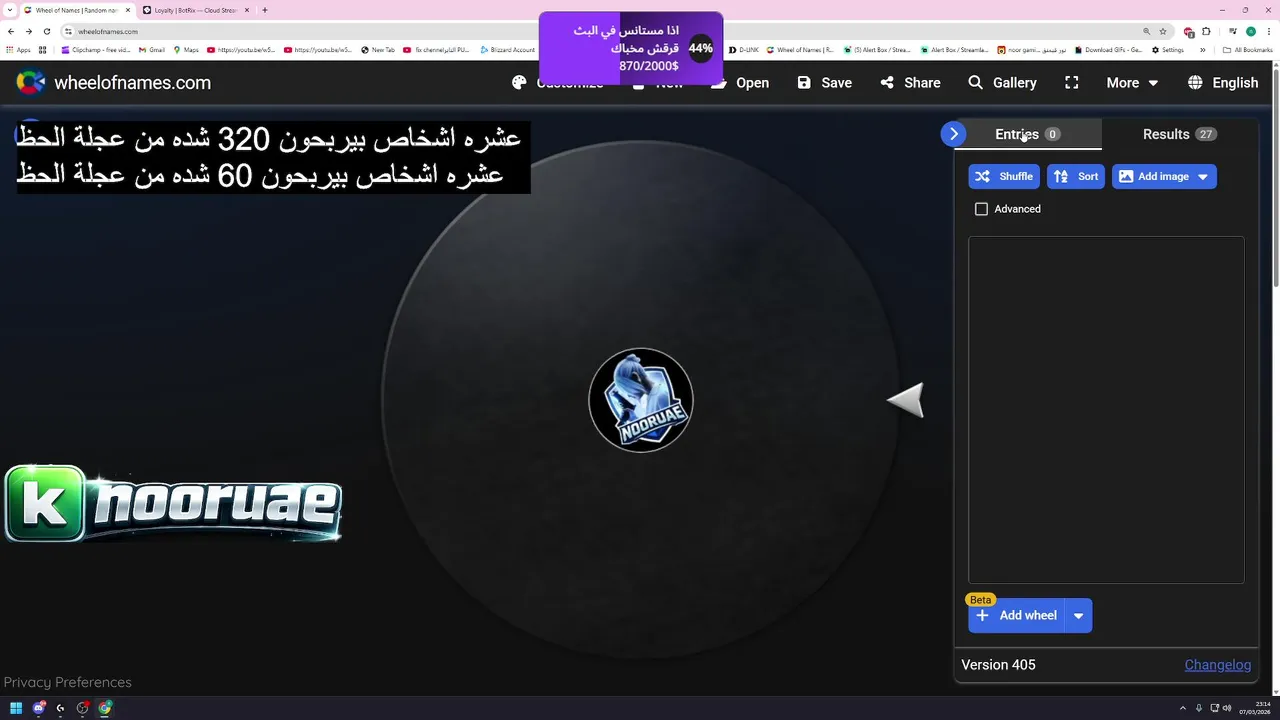Open the Windows Start menu

[16, 708]
